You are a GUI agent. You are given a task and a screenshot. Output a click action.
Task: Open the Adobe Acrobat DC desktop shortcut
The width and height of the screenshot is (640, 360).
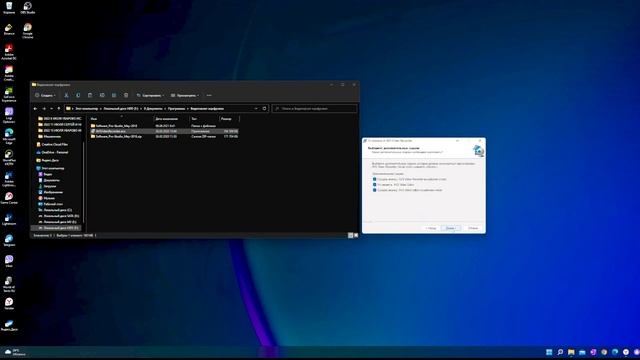pos(9,52)
